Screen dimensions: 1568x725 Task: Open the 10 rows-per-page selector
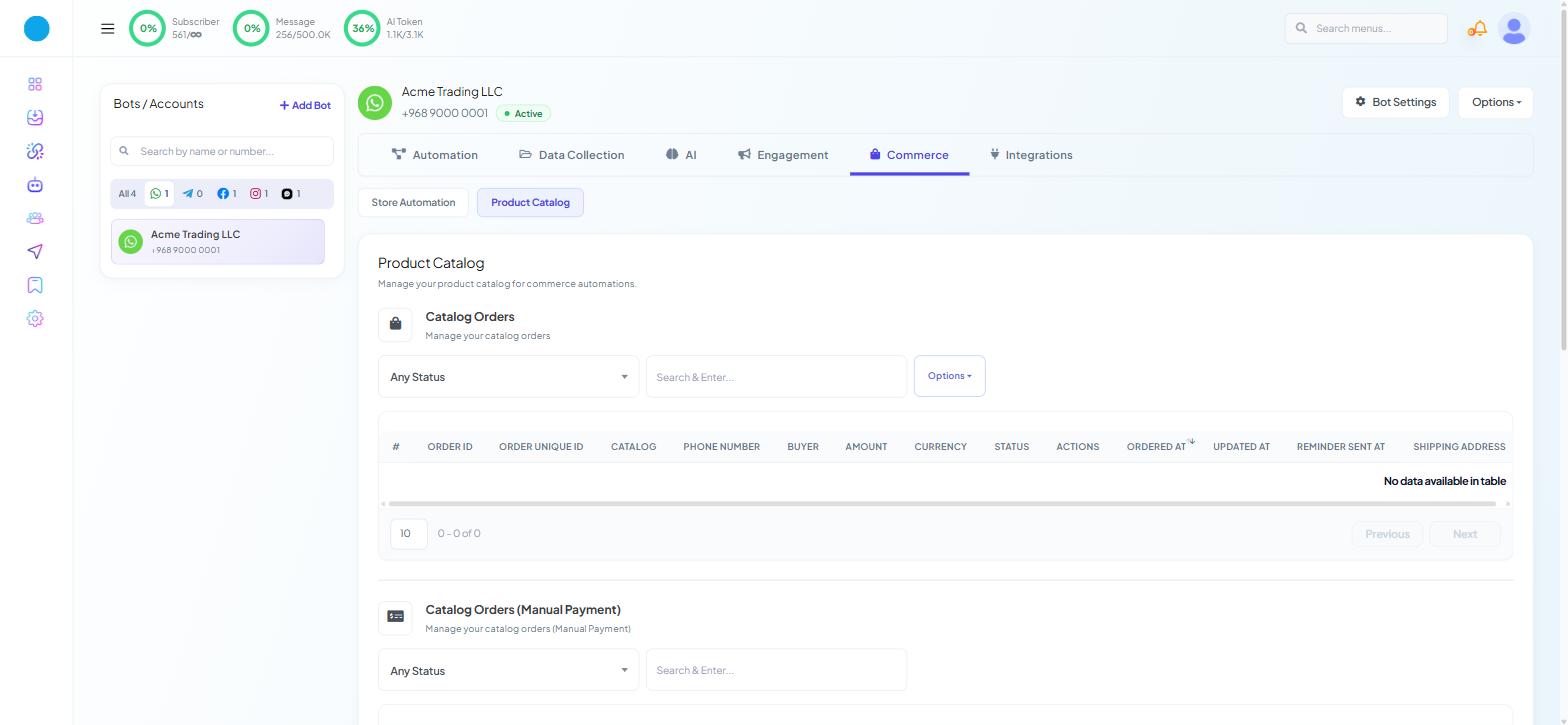(408, 534)
